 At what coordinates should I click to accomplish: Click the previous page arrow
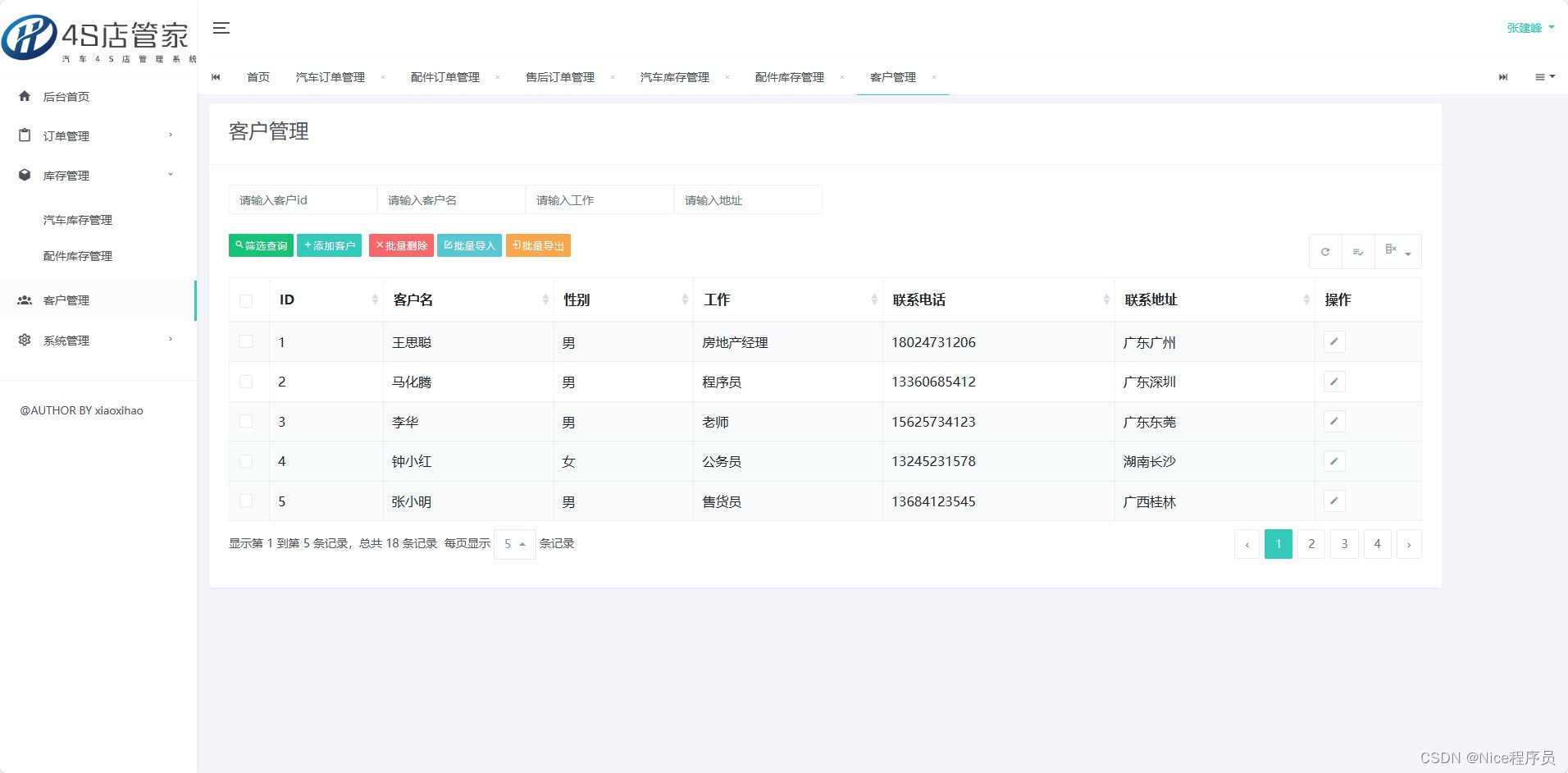(1247, 544)
